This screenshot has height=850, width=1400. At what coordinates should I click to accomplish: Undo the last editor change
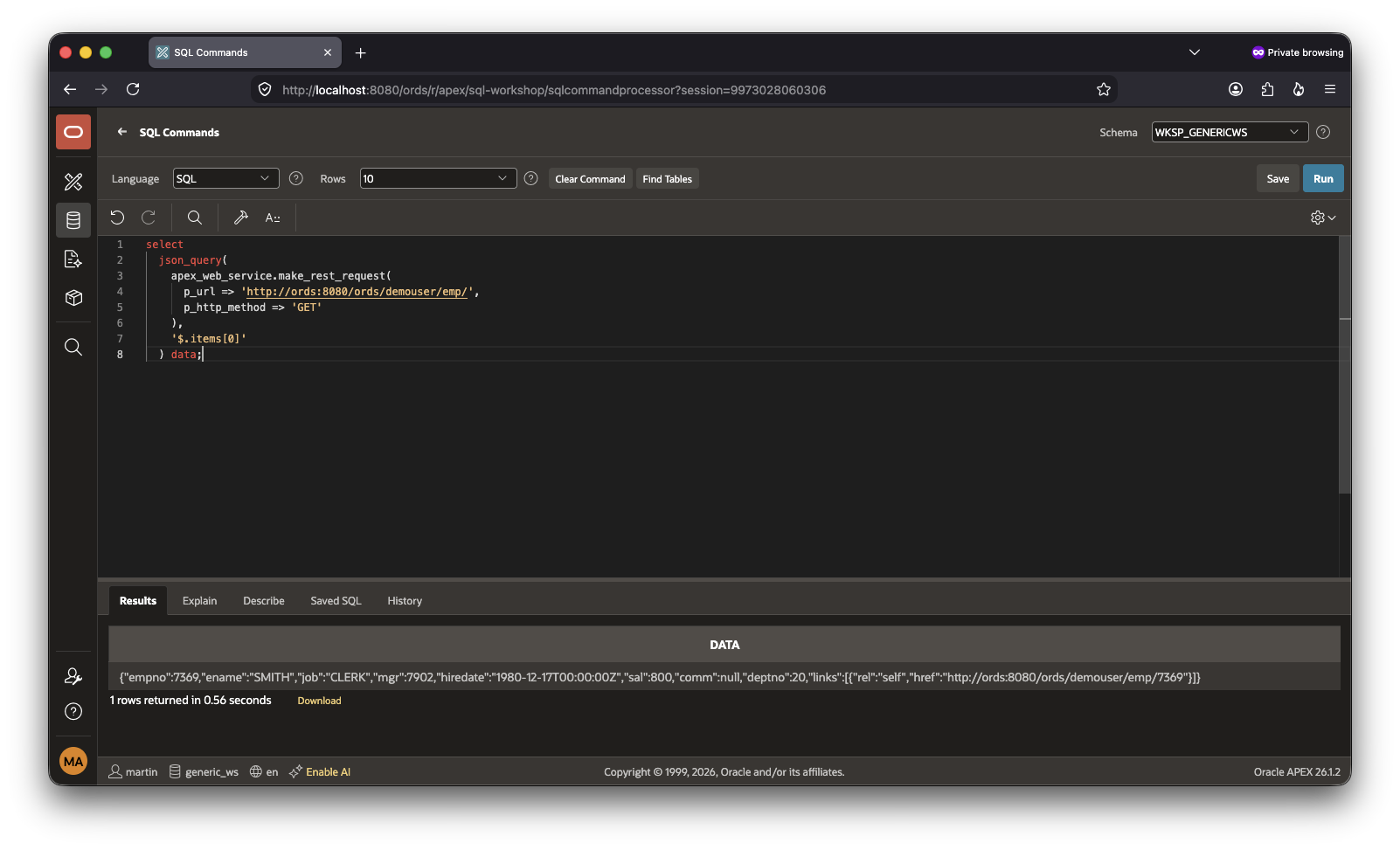click(117, 218)
